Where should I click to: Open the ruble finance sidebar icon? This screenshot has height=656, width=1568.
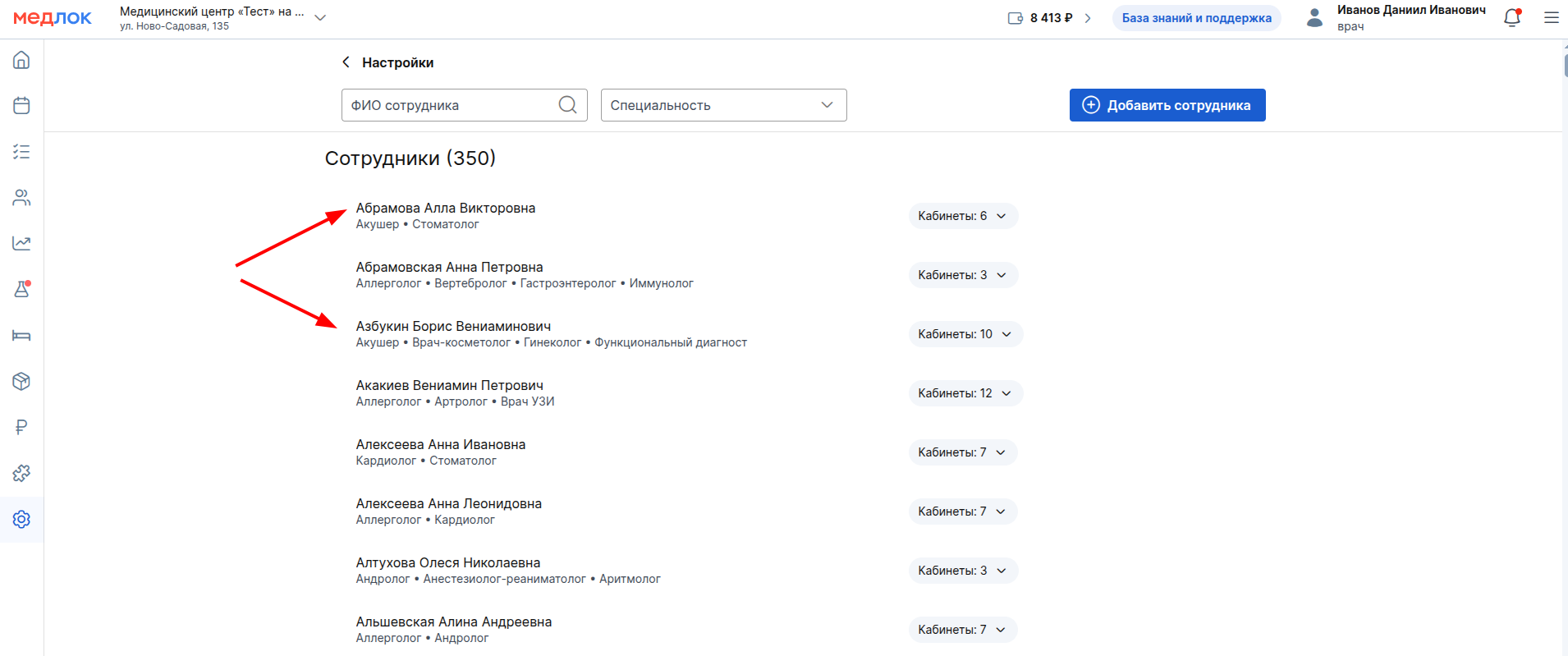[x=21, y=427]
